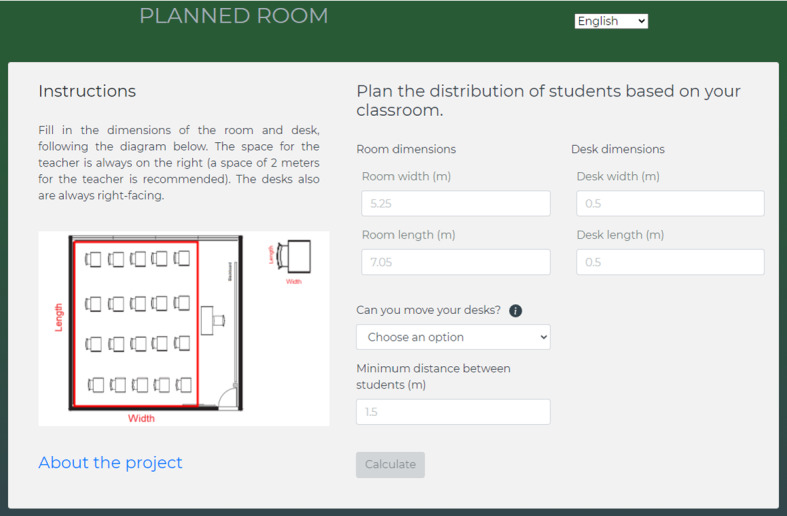Viewport: 787px width, 516px height.
Task: Click the door symbol in the classroom diagram
Action: (x=230, y=397)
